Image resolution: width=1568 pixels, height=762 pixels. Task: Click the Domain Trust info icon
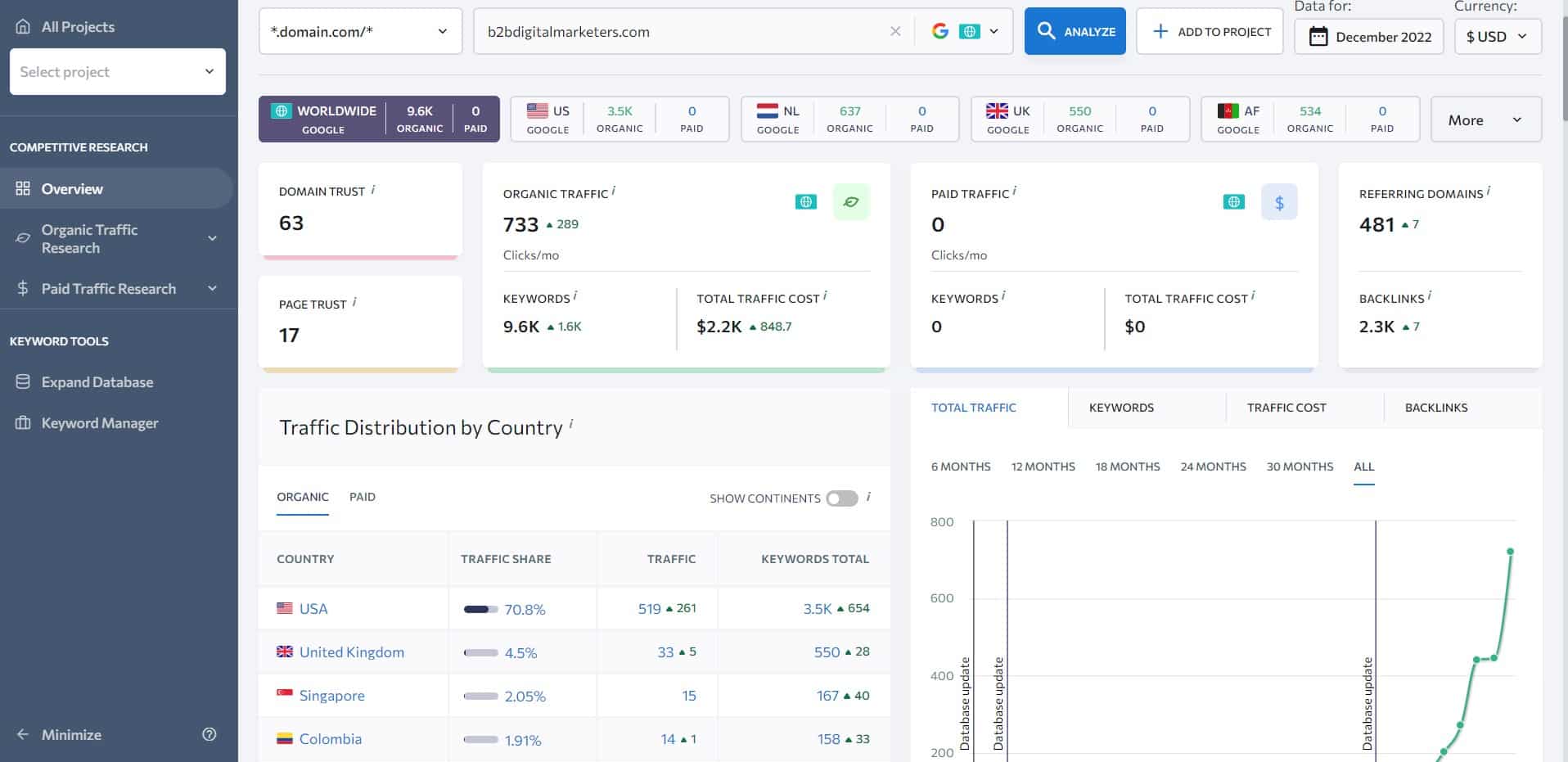[x=373, y=189]
